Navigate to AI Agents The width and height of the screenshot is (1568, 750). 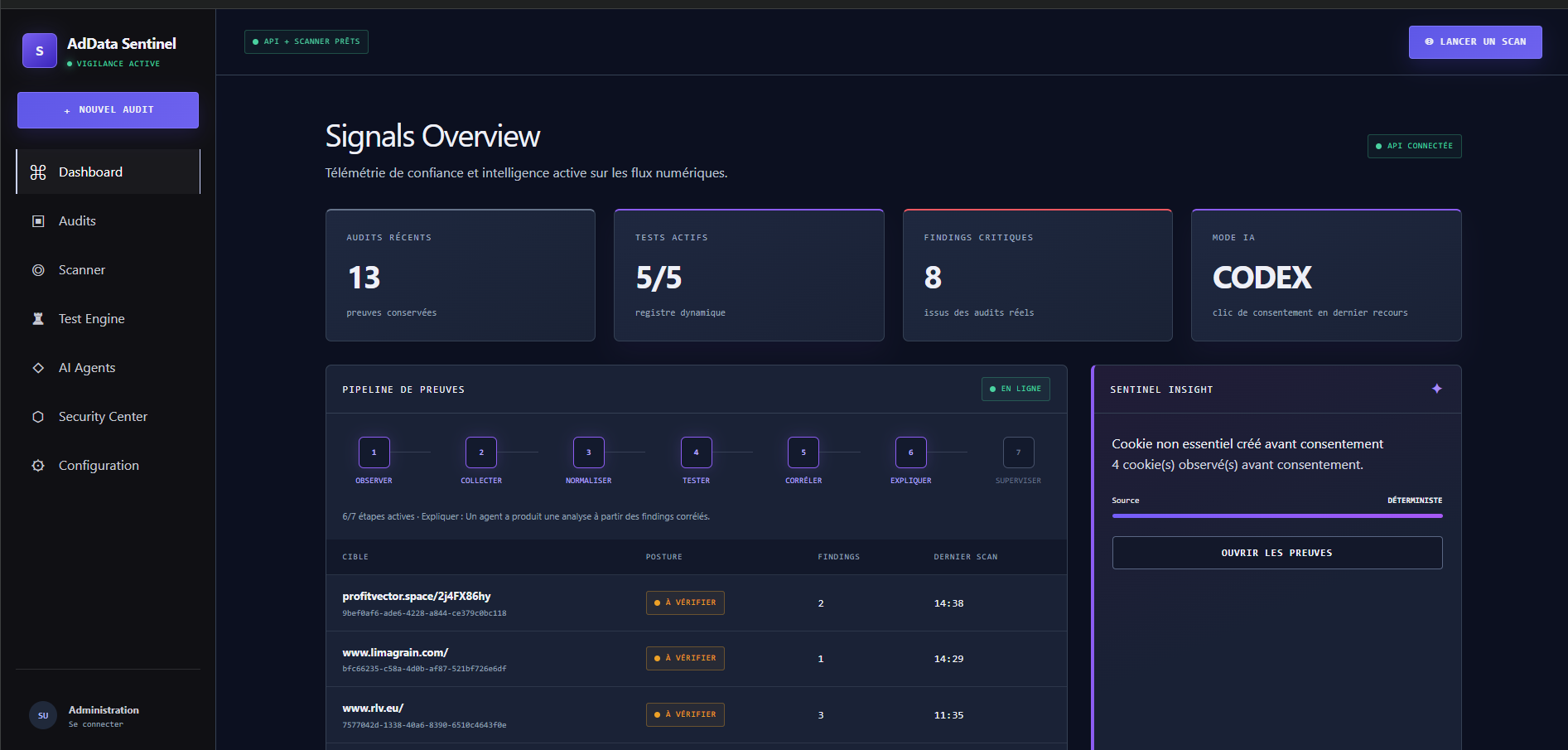coord(108,368)
